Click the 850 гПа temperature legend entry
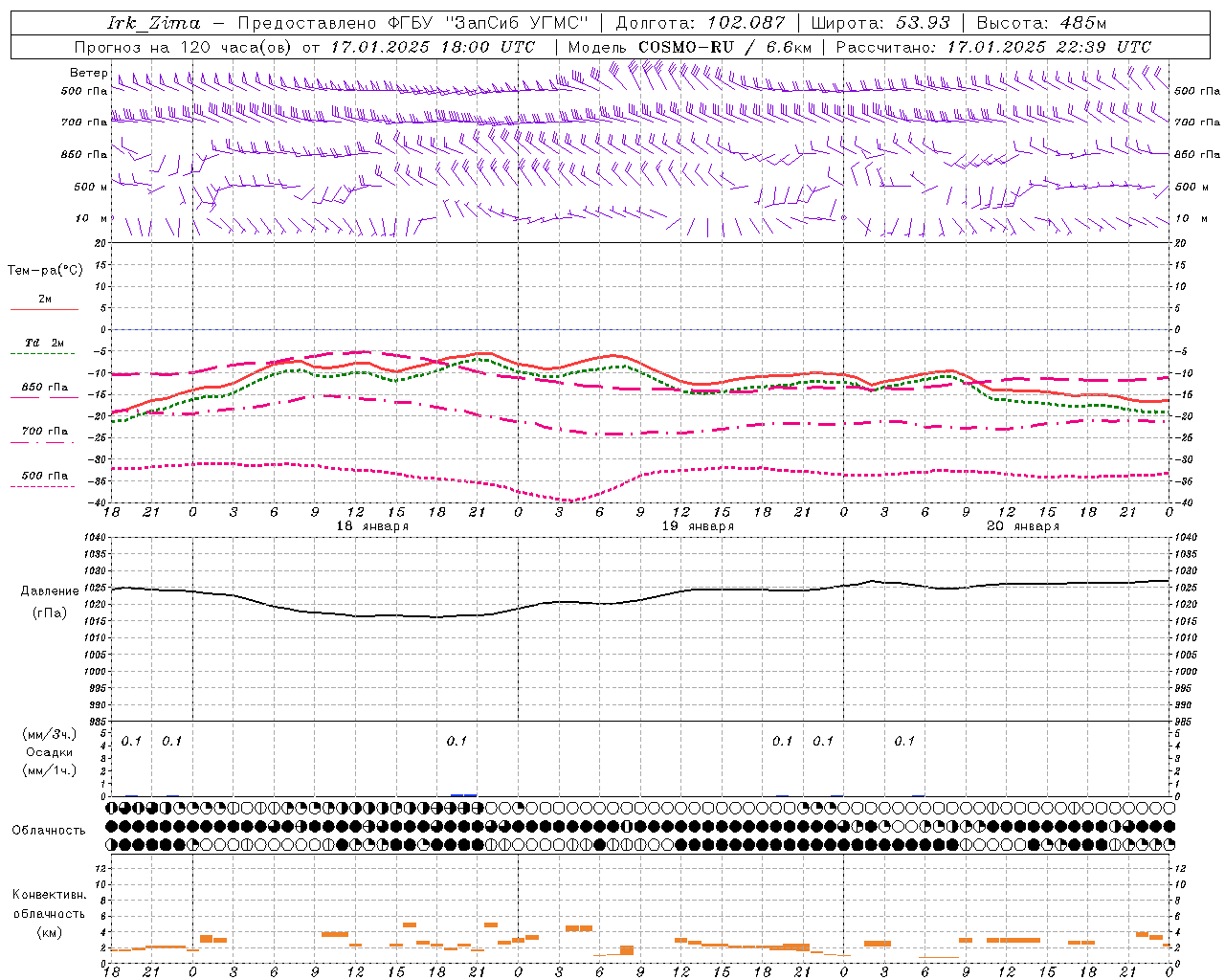 coord(45,388)
